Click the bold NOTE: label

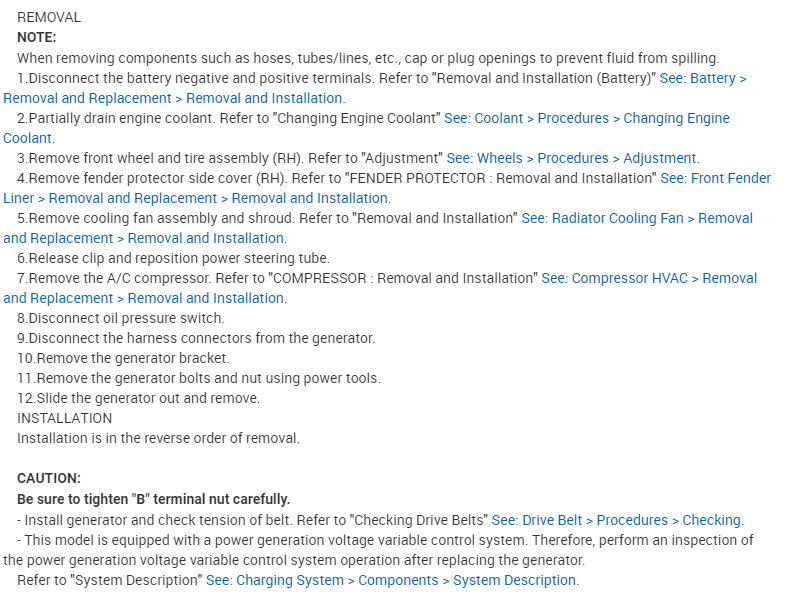37,37
